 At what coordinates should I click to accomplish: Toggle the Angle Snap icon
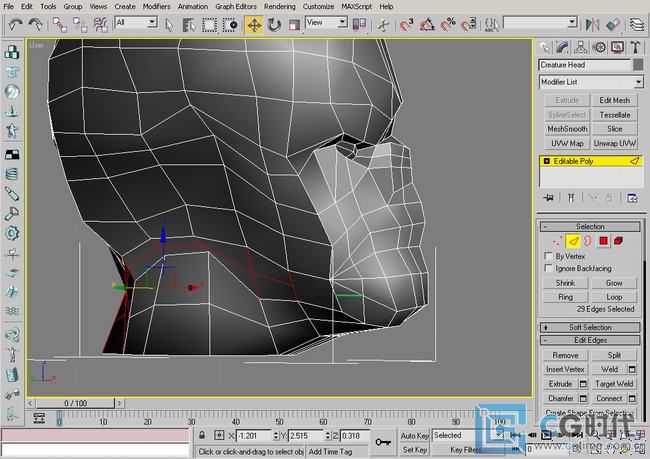(x=427, y=25)
